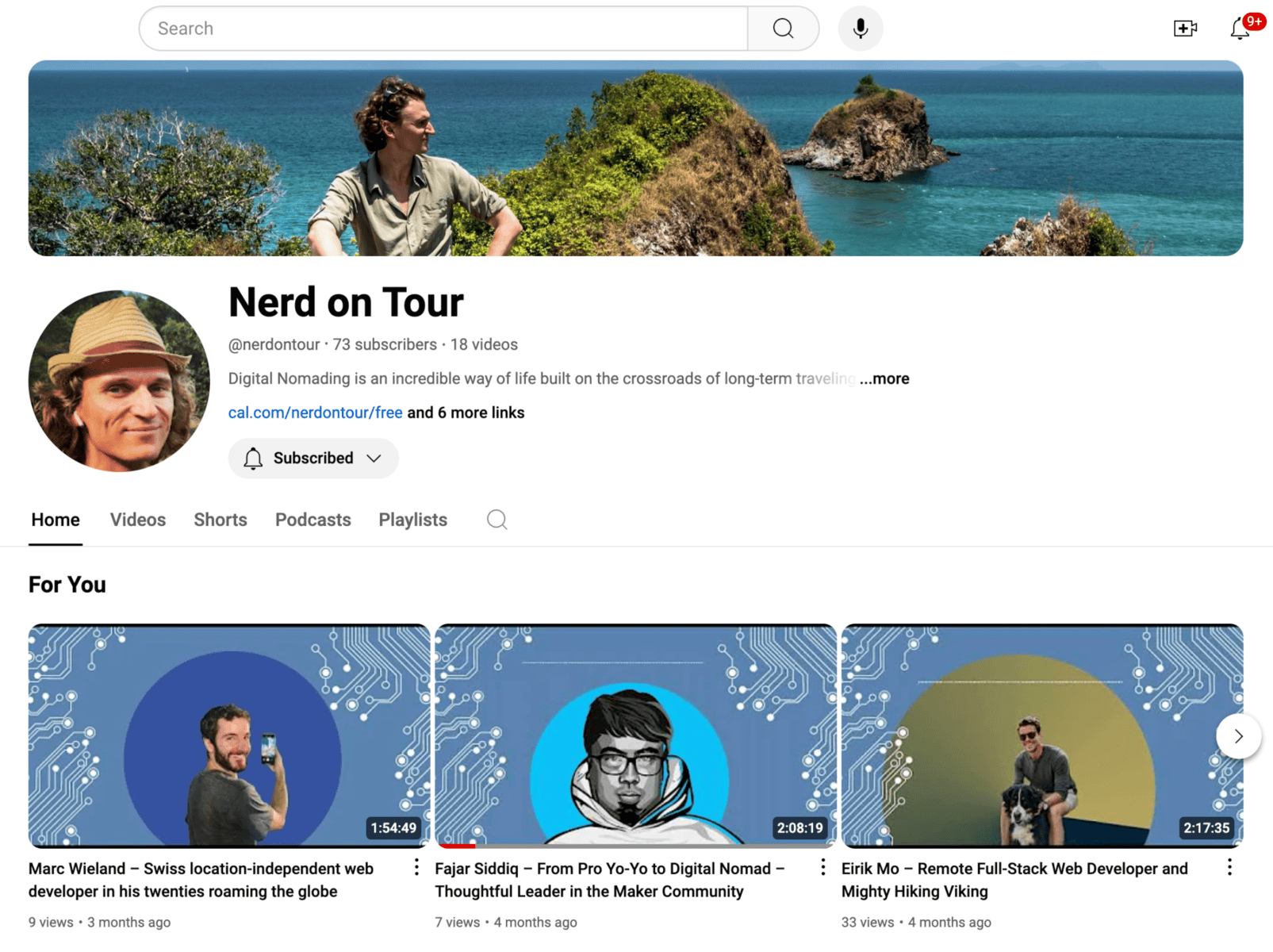The height and width of the screenshot is (952, 1273).
Task: Click the search magnifier icon
Action: [783, 28]
